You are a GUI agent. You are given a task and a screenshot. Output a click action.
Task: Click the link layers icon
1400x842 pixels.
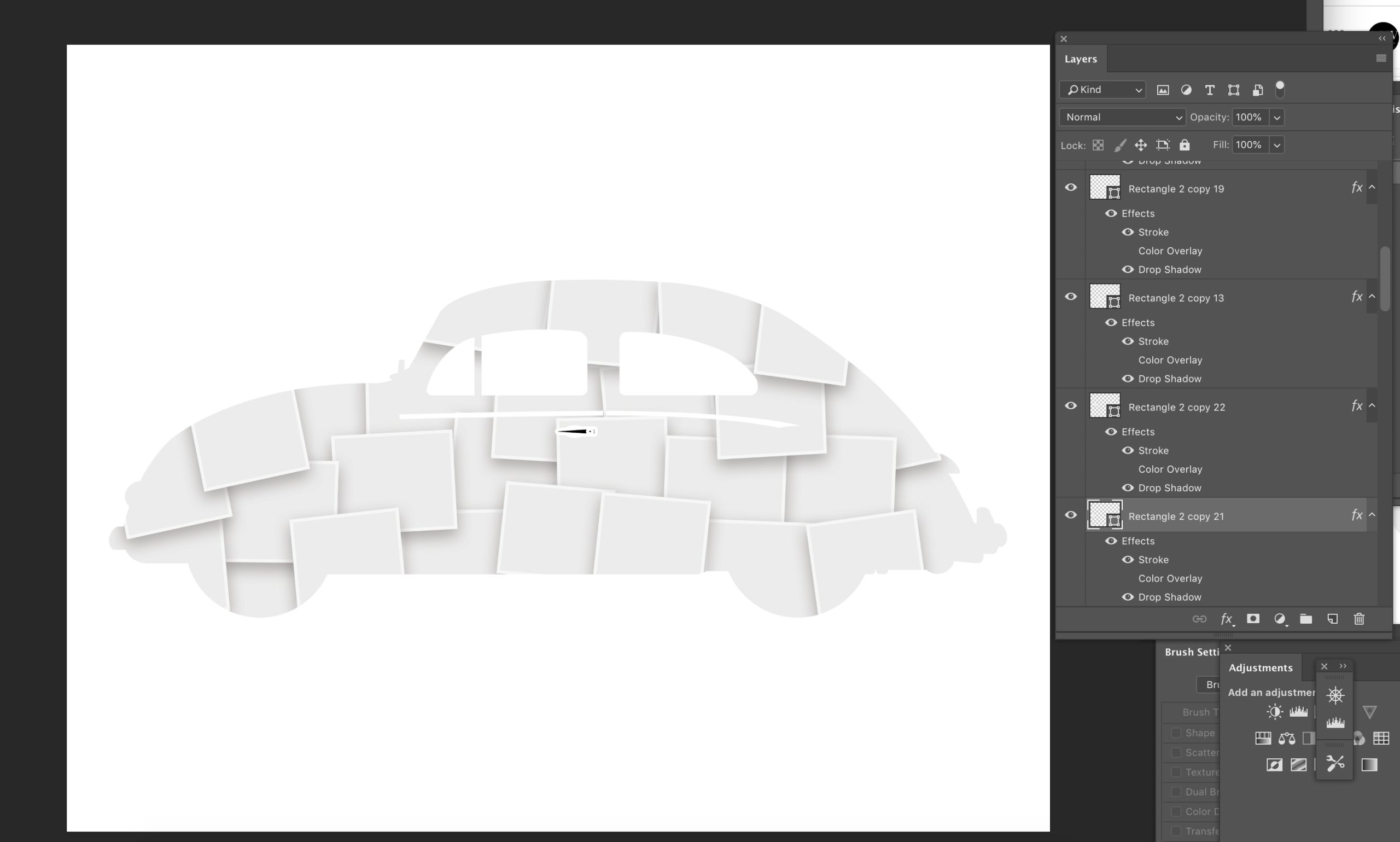click(x=1199, y=619)
